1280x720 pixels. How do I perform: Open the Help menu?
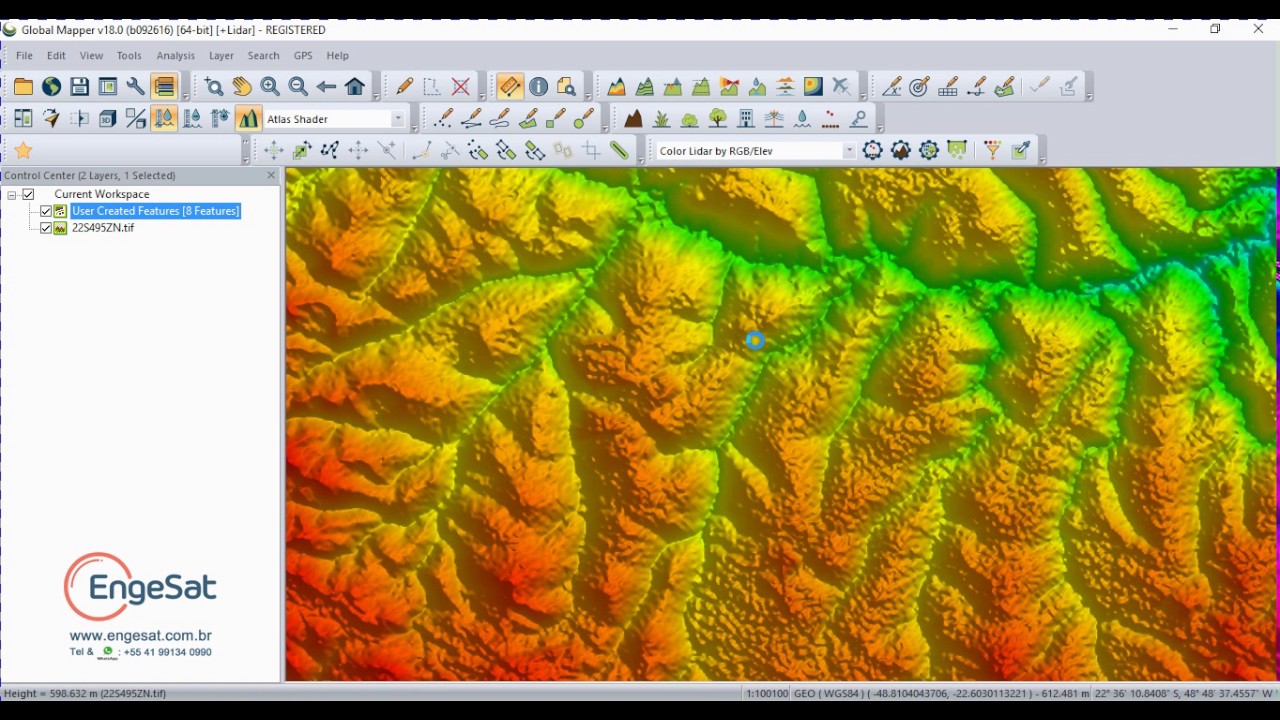click(337, 56)
